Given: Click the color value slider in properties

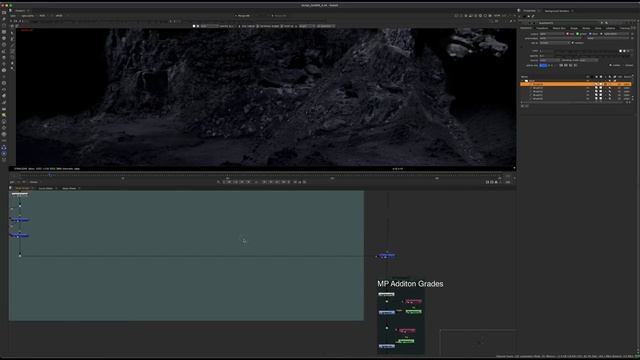Looking at the screenshot, I should tap(586, 51).
